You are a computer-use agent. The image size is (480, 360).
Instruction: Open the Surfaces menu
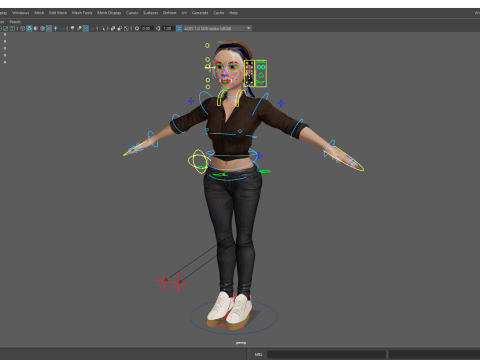[150, 13]
